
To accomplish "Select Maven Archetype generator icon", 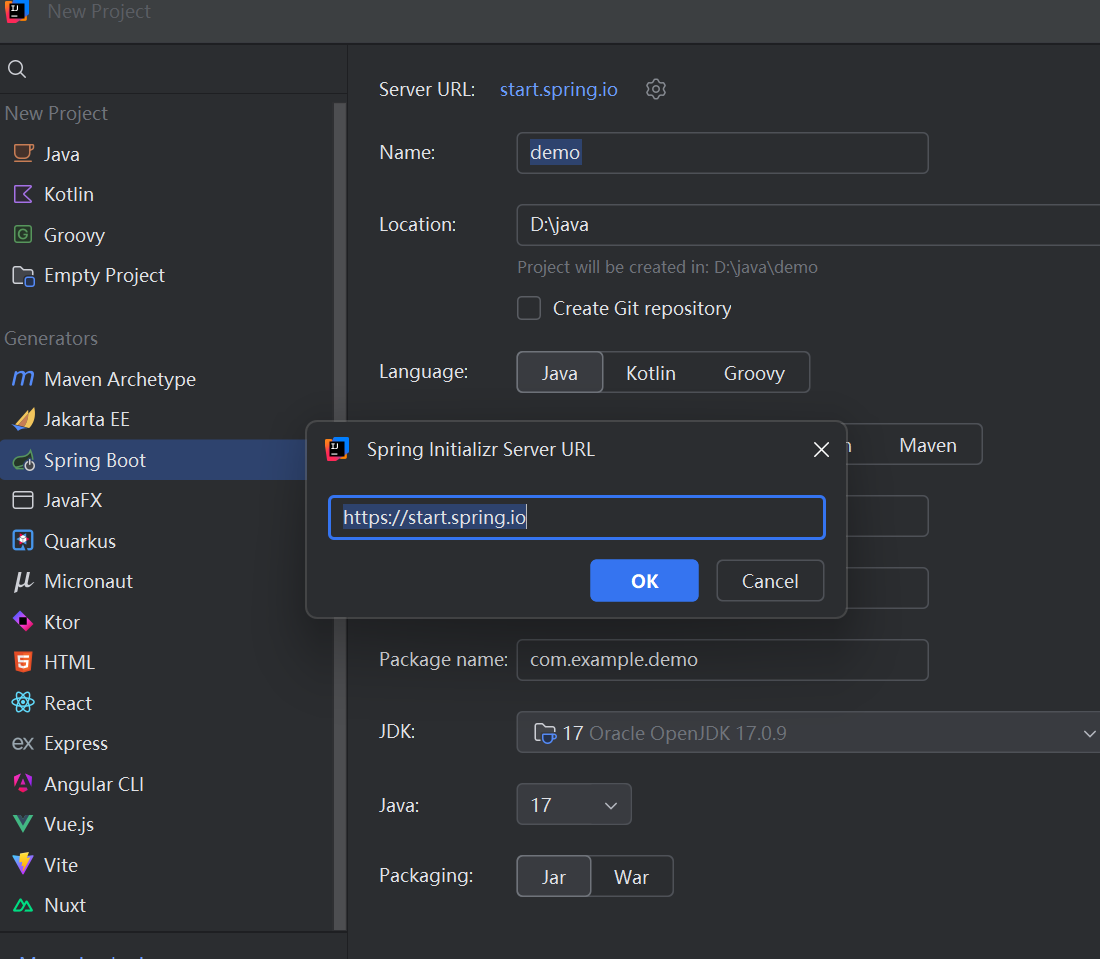I will [x=23, y=379].
